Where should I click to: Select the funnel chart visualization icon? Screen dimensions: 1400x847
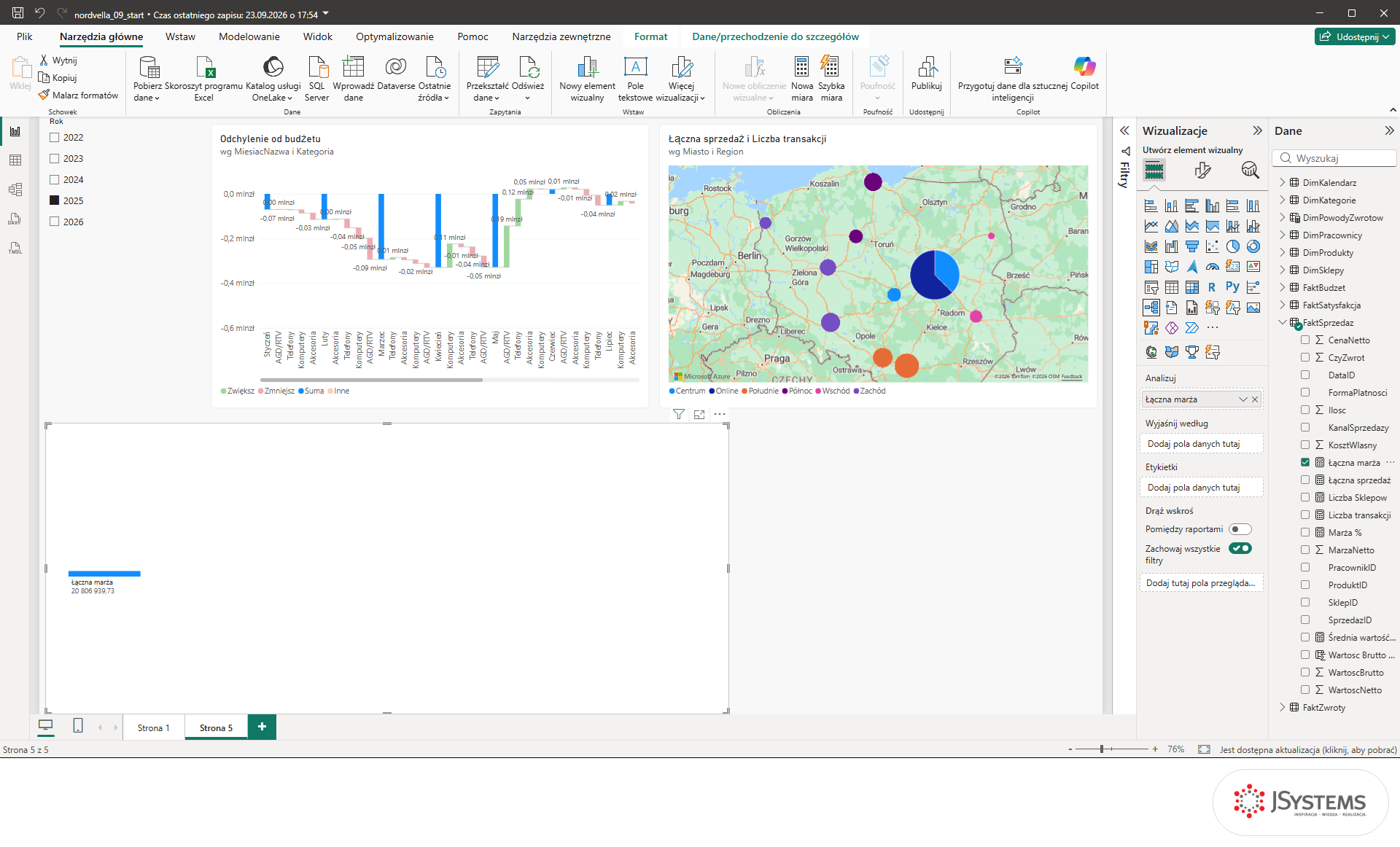pos(1191,246)
